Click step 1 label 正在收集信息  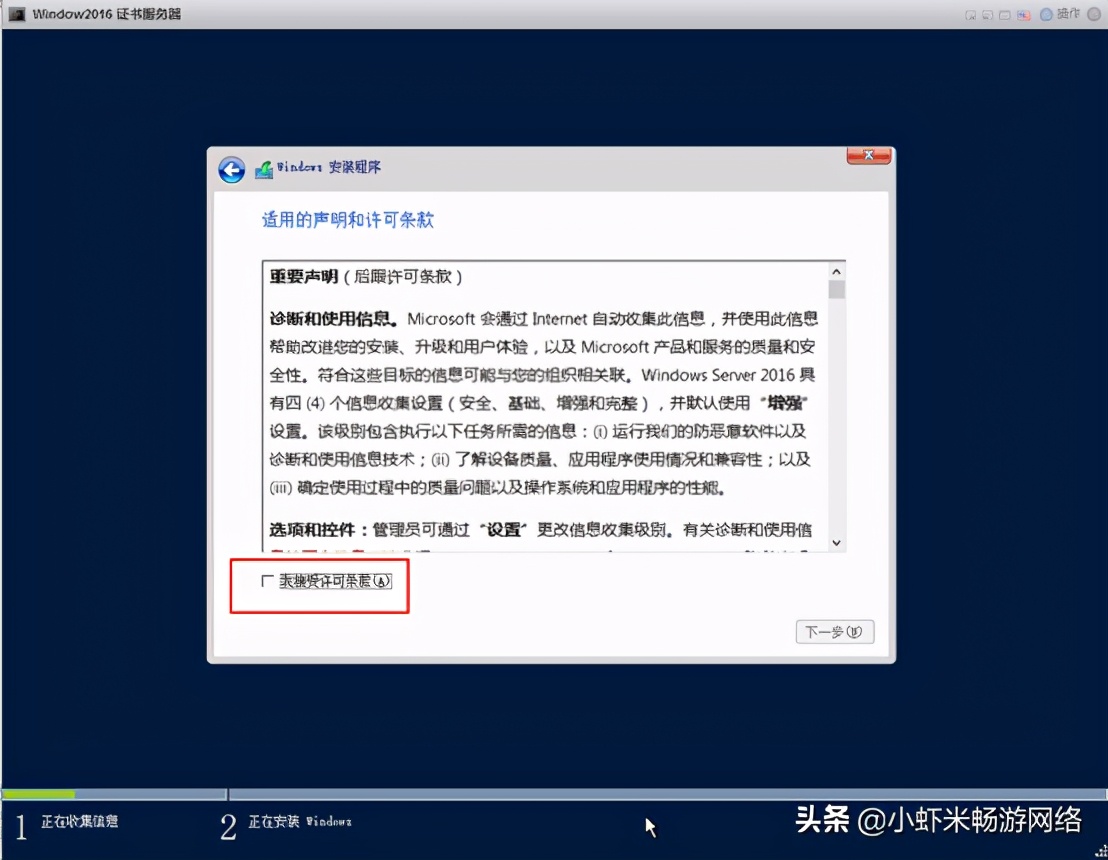point(79,821)
